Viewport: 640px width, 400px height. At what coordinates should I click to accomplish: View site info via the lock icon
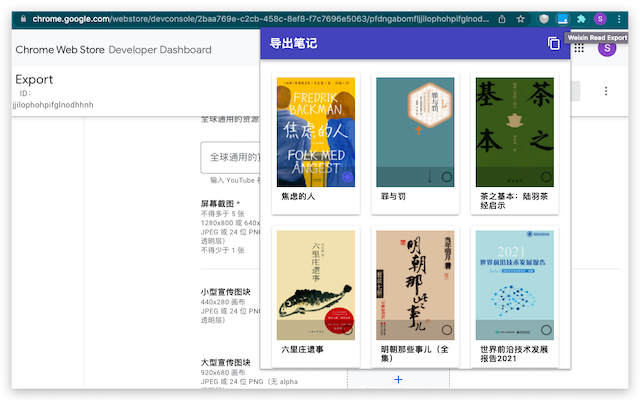click(x=23, y=19)
